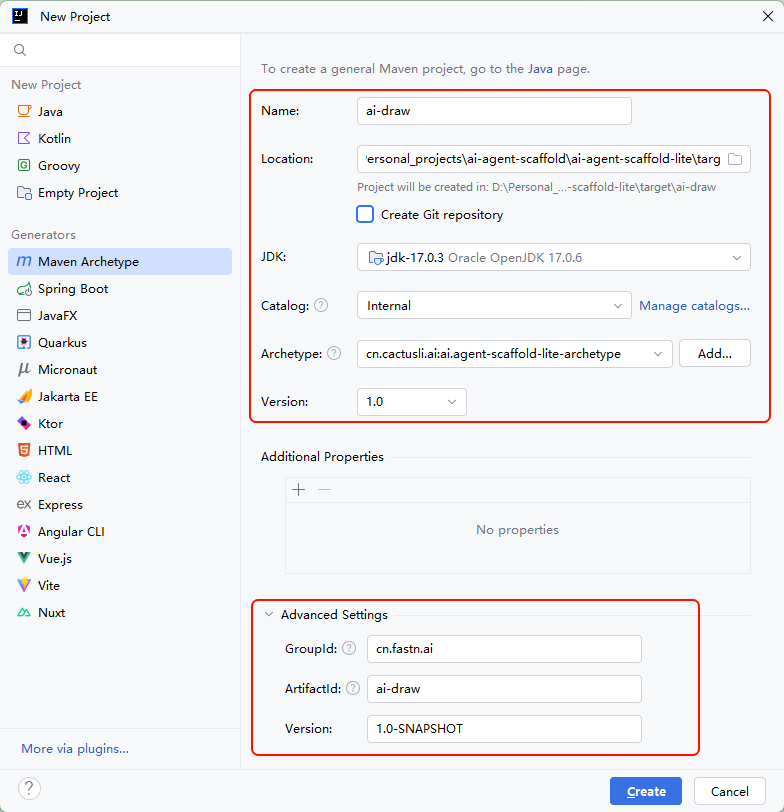Open help via bottom question mark button
Screen dimensions: 784x812
[x=29, y=789]
